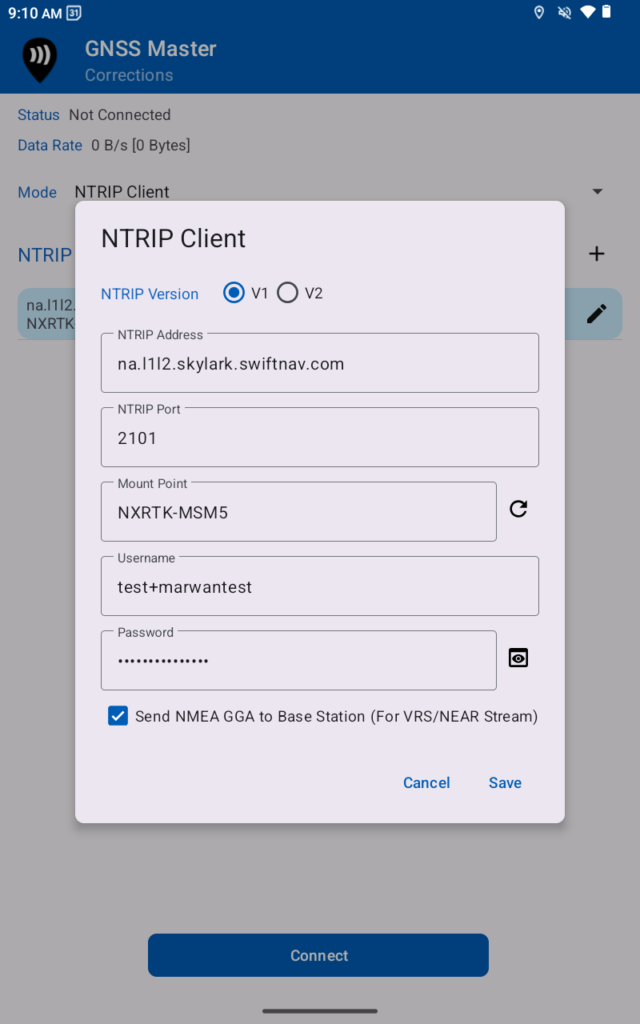
Task: Show password with the eye icon
Action: (x=518, y=657)
